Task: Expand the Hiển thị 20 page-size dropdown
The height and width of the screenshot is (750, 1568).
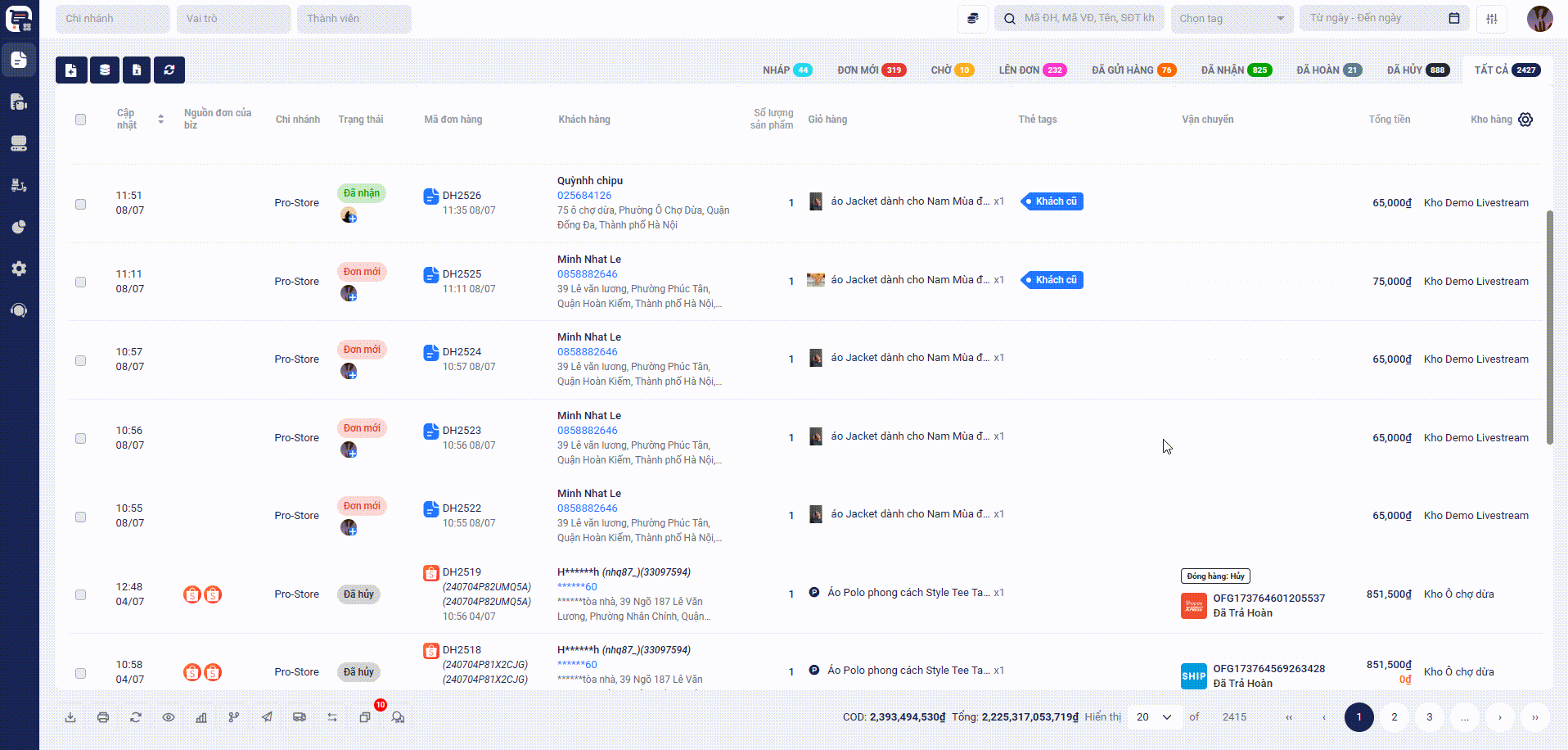Action: pos(1154,717)
